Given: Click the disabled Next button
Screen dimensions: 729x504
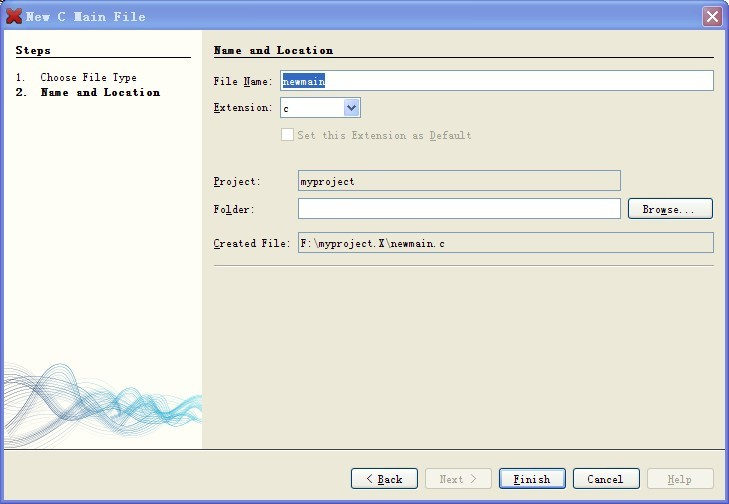Looking at the screenshot, I should 458,478.
